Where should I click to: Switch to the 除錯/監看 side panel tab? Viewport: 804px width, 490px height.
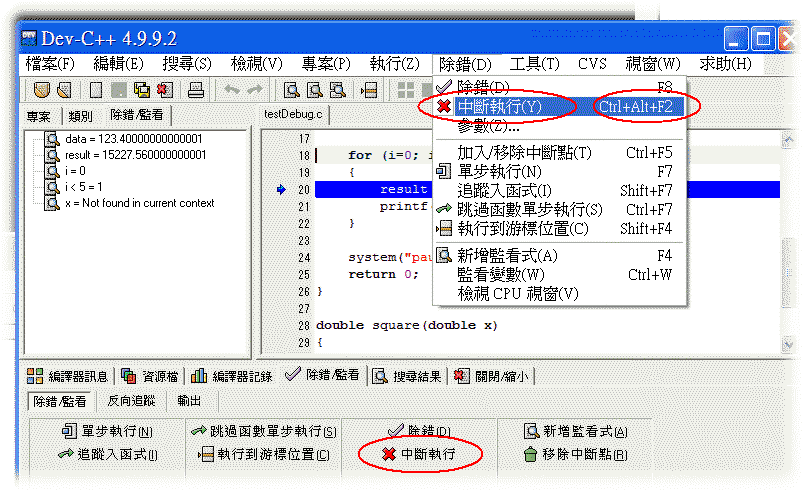click(x=137, y=115)
